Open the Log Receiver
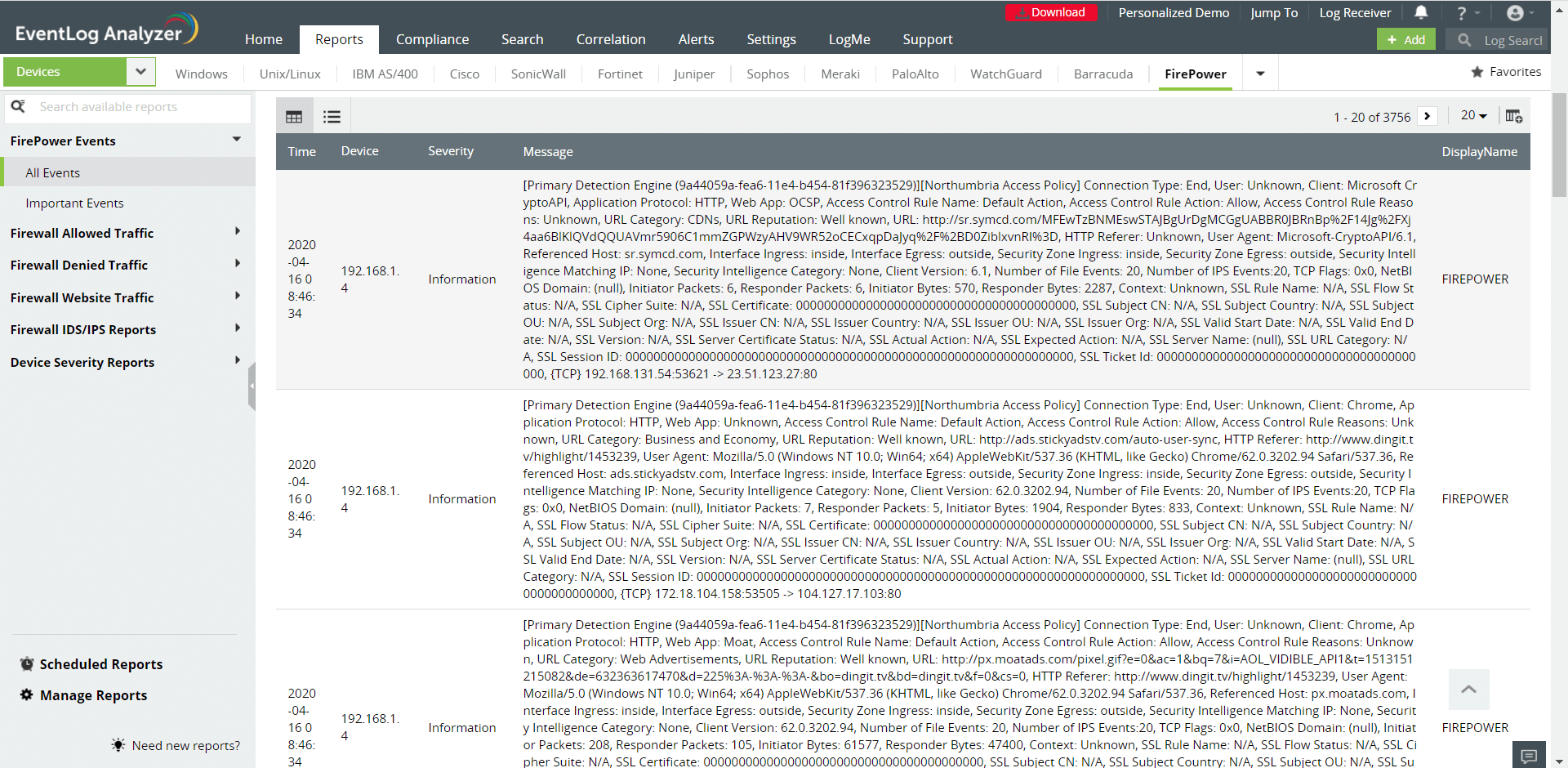The image size is (1568, 768). tap(1355, 13)
